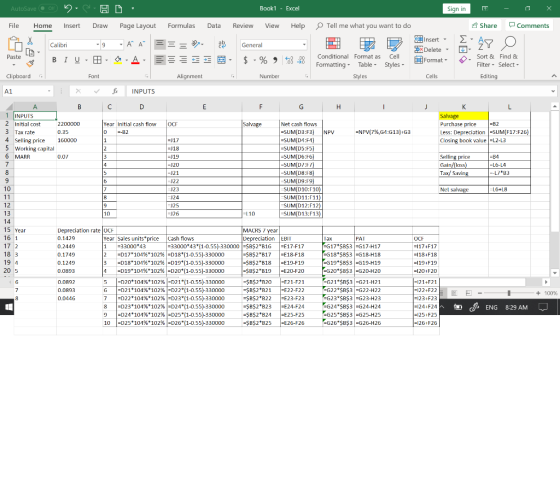Click the AutoSum sigma icon
This screenshot has height=478, width=560.
(x=463, y=39)
